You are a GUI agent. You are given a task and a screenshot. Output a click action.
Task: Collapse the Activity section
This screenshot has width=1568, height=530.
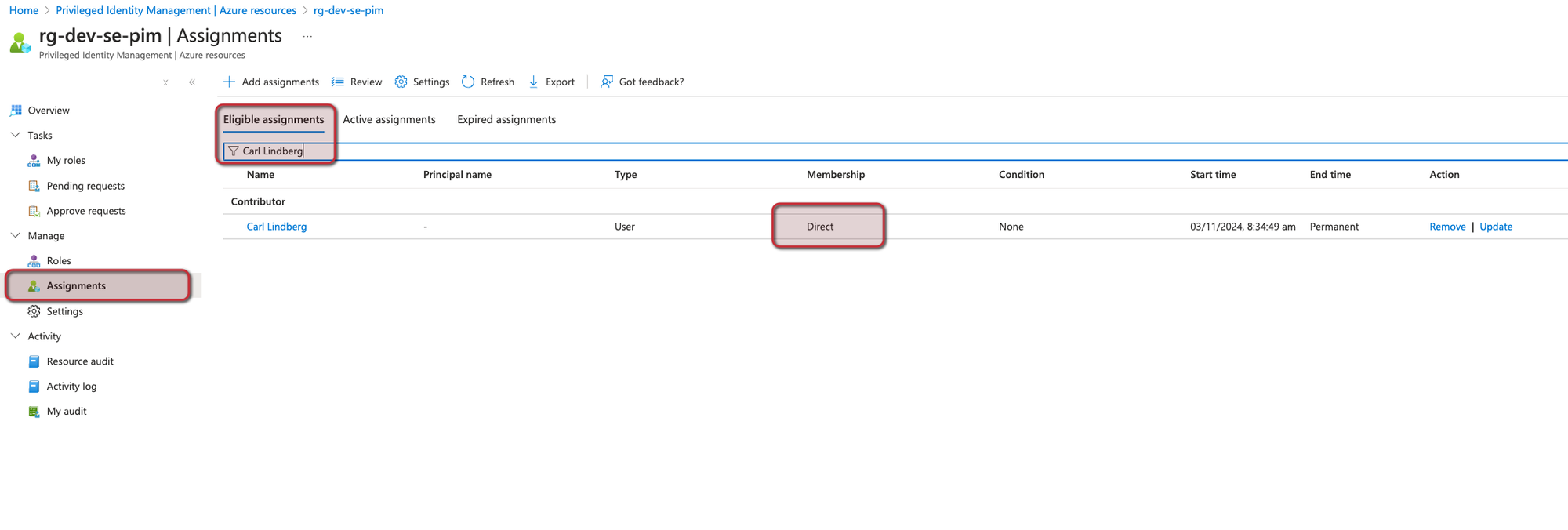15,336
